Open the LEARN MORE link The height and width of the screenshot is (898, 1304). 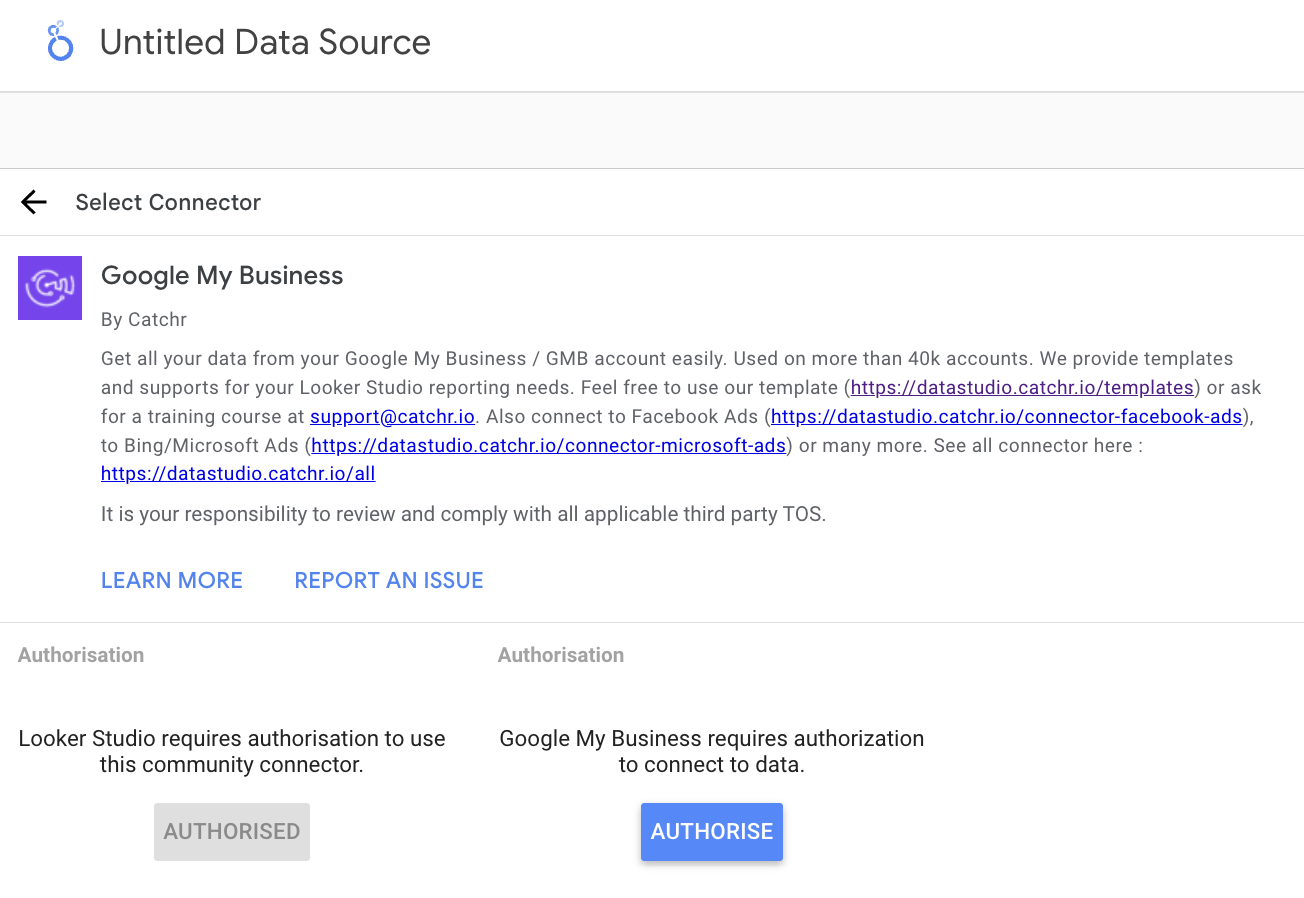171,580
